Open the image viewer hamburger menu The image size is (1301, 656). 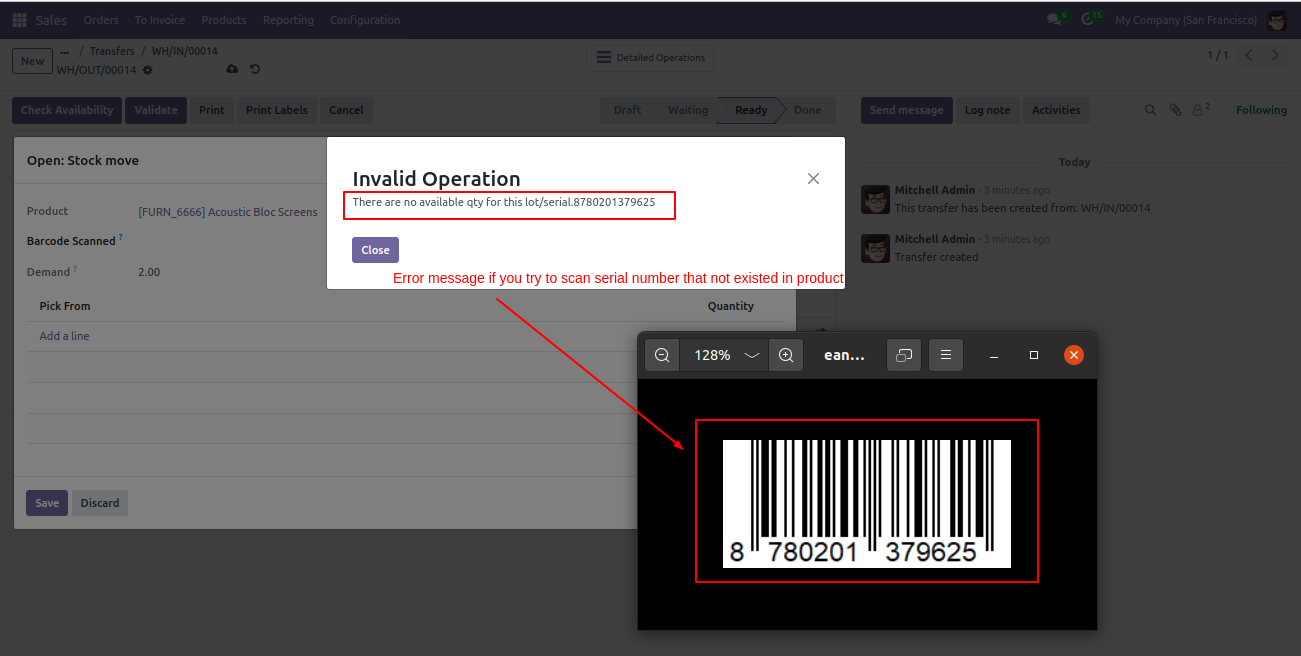pos(946,355)
